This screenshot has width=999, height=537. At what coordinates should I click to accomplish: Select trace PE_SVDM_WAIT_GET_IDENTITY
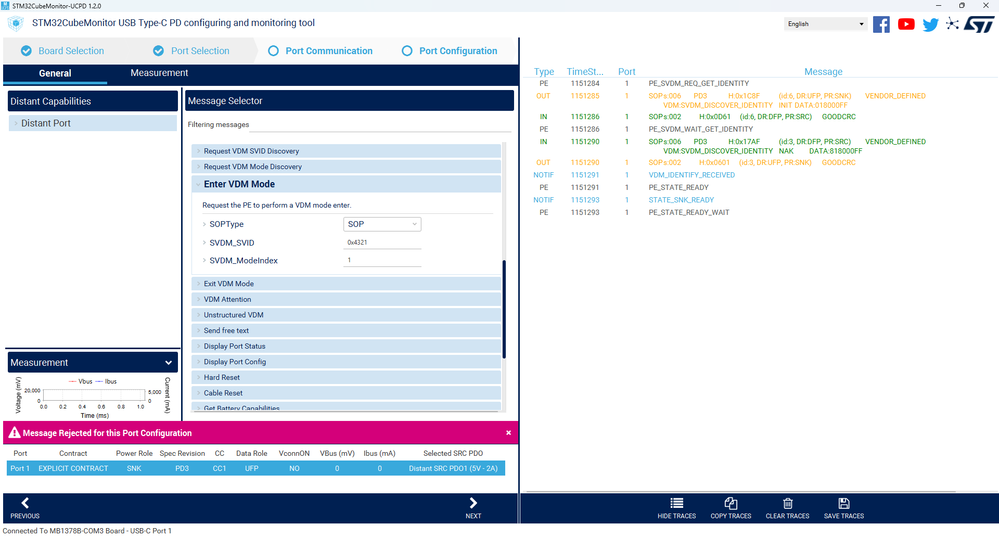pyautogui.click(x=700, y=129)
